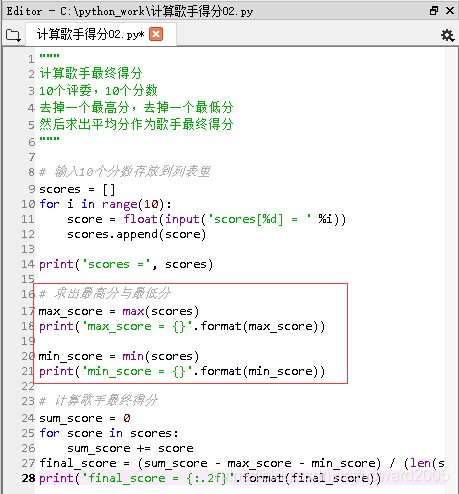Click line number 28 in the gutter
This screenshot has height=494, width=459.
(x=28, y=478)
